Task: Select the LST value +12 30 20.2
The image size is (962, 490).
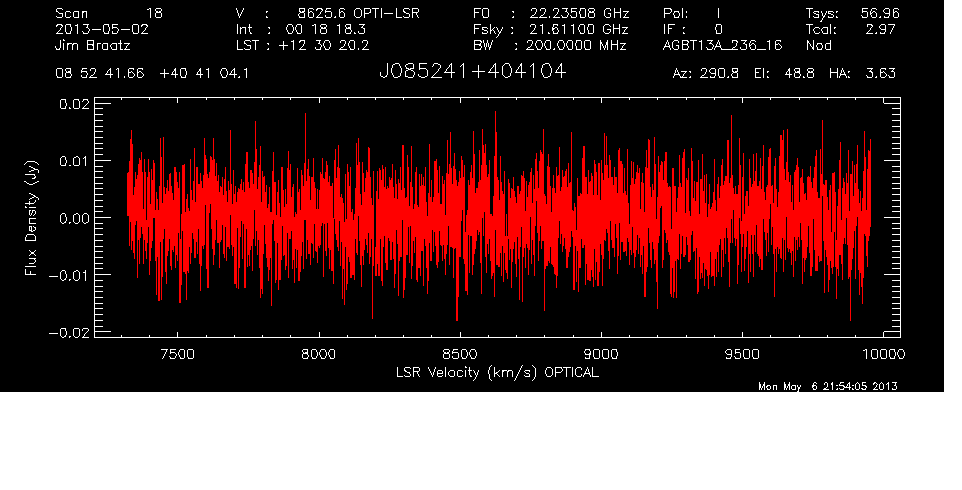Action: (x=324, y=45)
